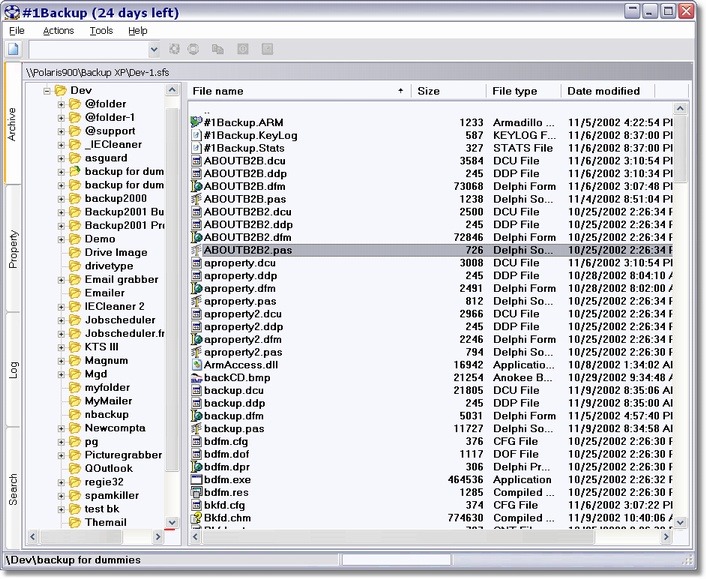706x579 pixels.
Task: Expand the asguard tree node
Action: coord(61,158)
